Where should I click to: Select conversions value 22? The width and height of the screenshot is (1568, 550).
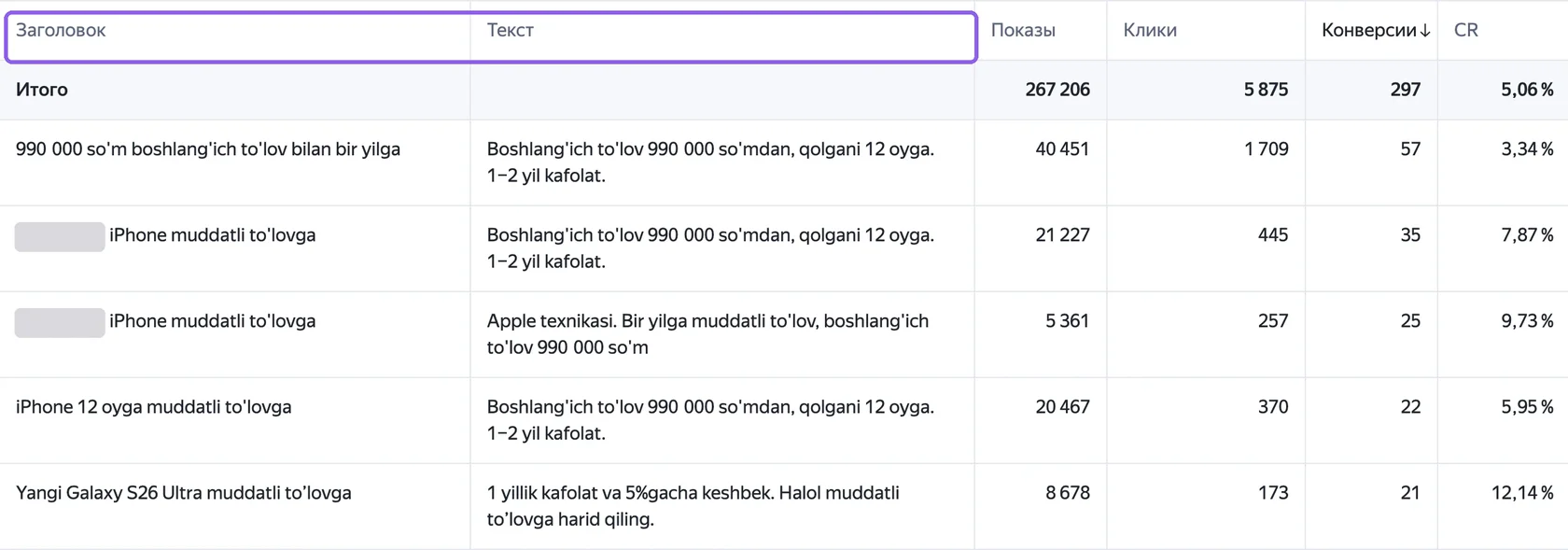[x=1410, y=407]
